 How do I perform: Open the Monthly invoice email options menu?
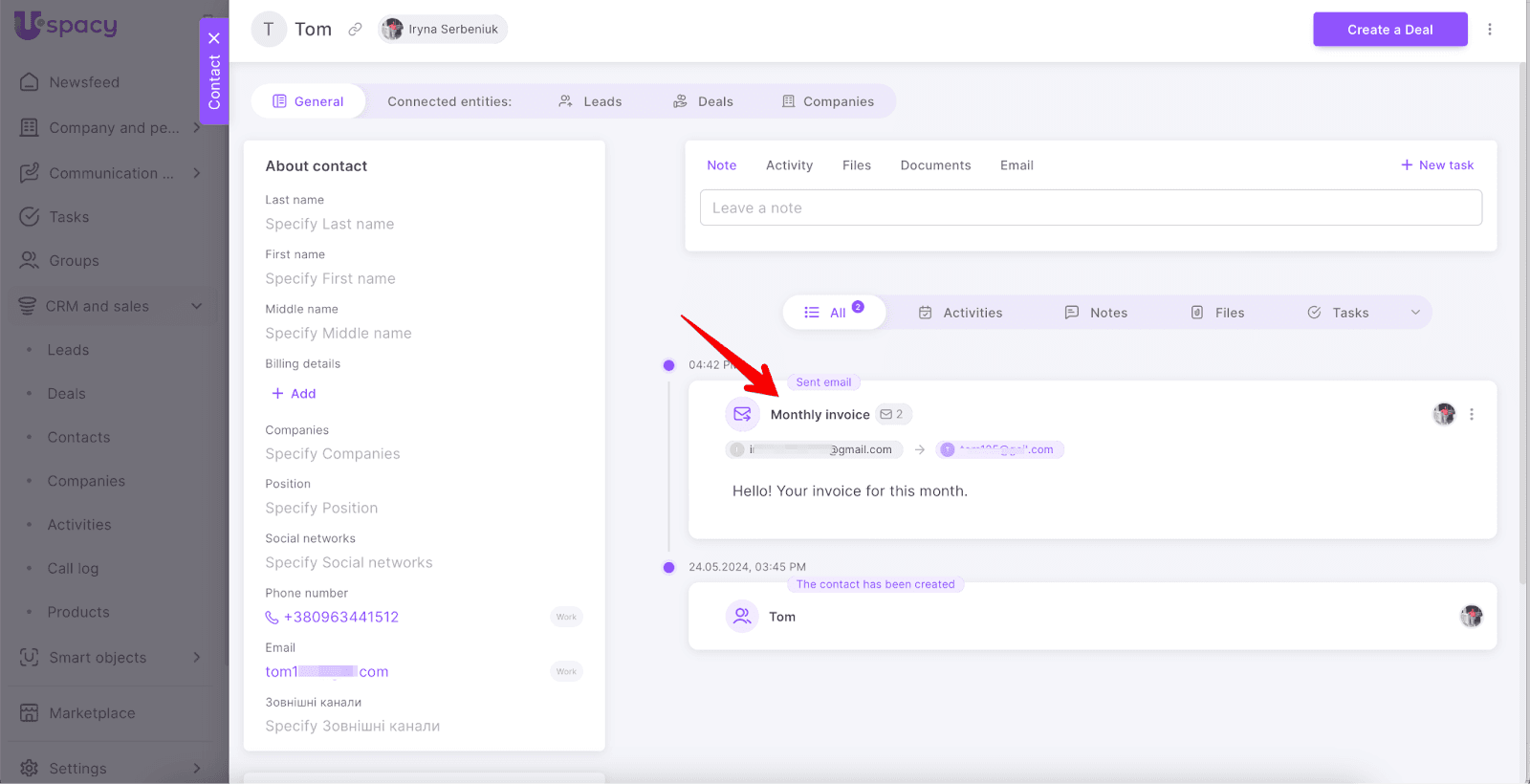pos(1471,415)
